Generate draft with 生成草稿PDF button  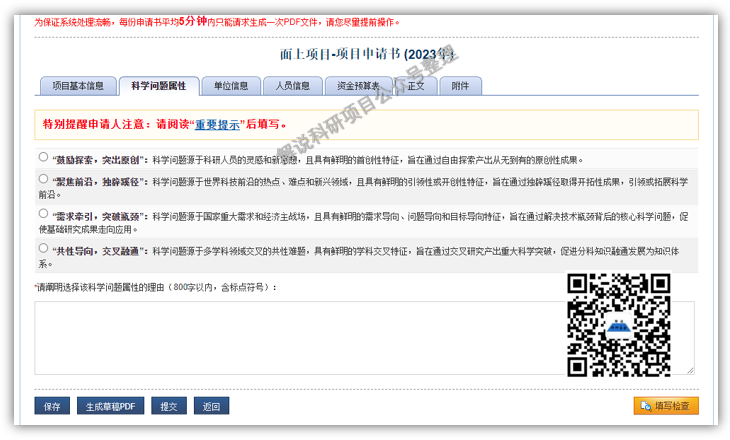pyautogui.click(x=110, y=406)
